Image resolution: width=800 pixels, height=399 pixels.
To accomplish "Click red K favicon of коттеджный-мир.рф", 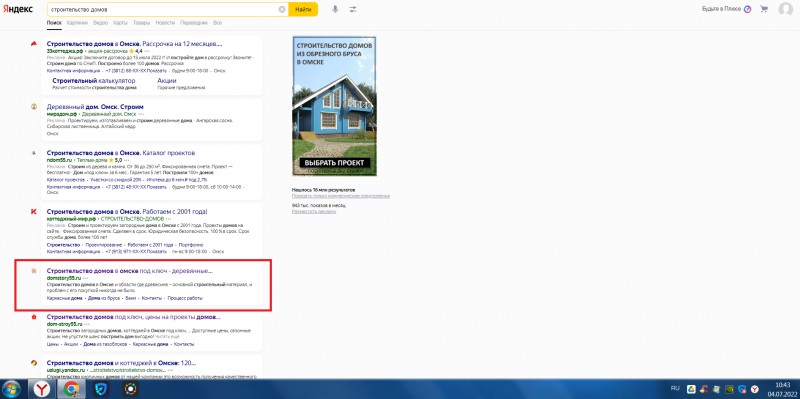I will [x=34, y=211].
